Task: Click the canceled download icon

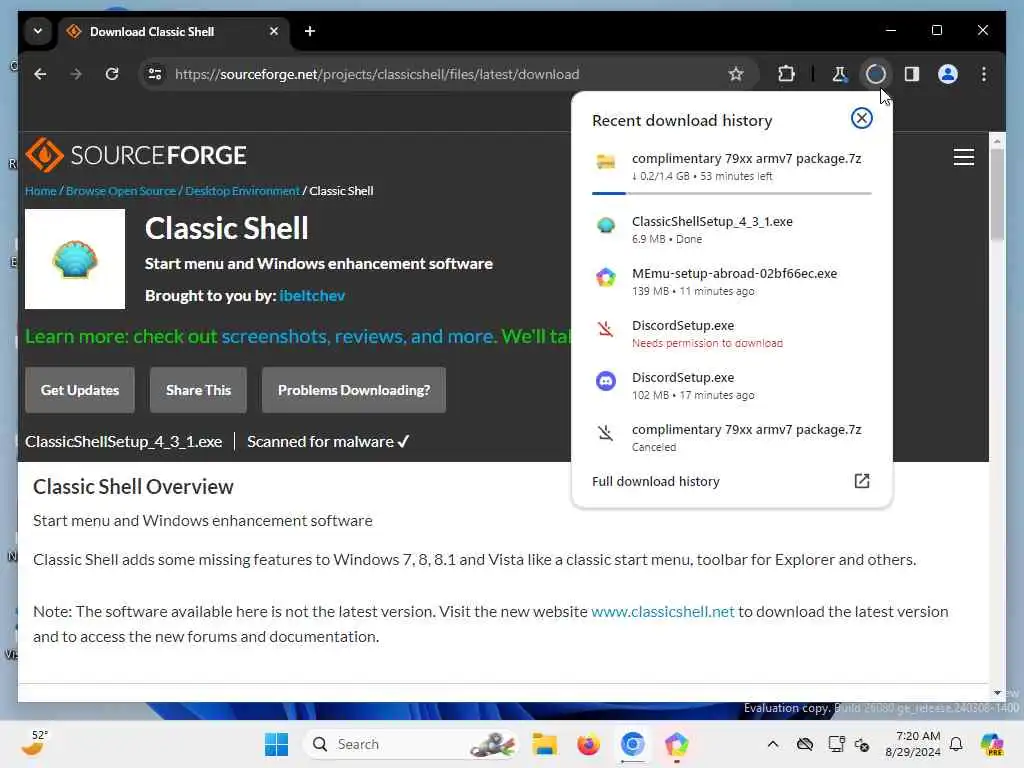Action: coord(605,432)
